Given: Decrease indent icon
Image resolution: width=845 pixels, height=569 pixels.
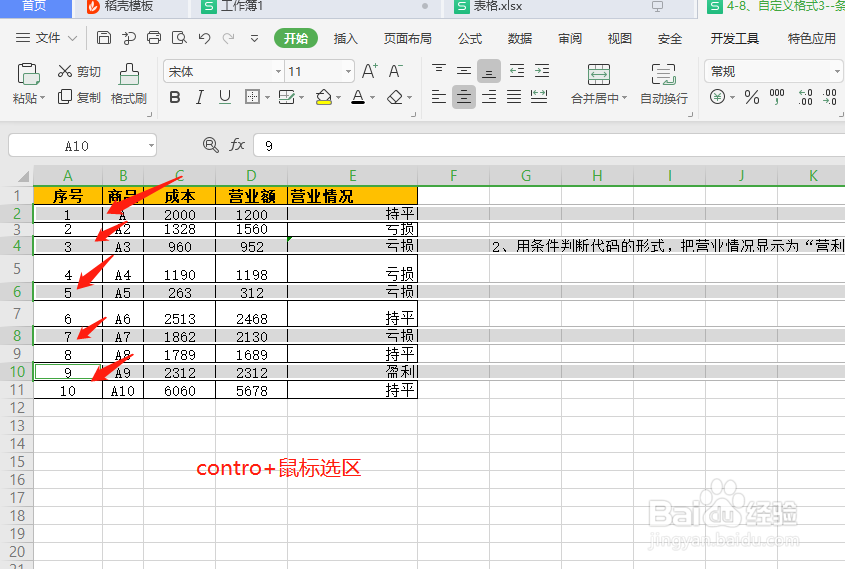Looking at the screenshot, I should [x=517, y=71].
